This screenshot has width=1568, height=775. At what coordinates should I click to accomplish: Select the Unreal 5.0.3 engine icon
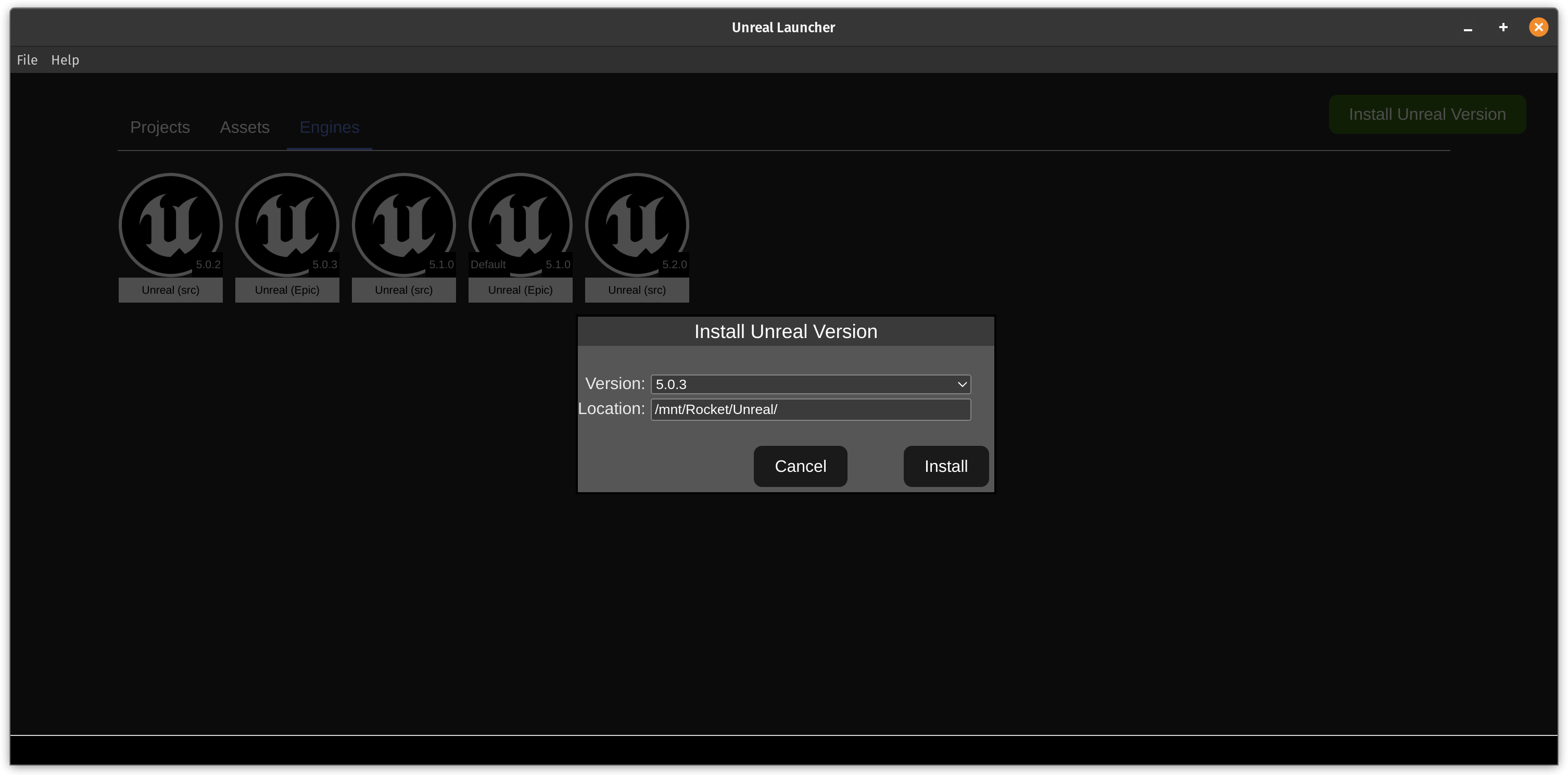[287, 224]
